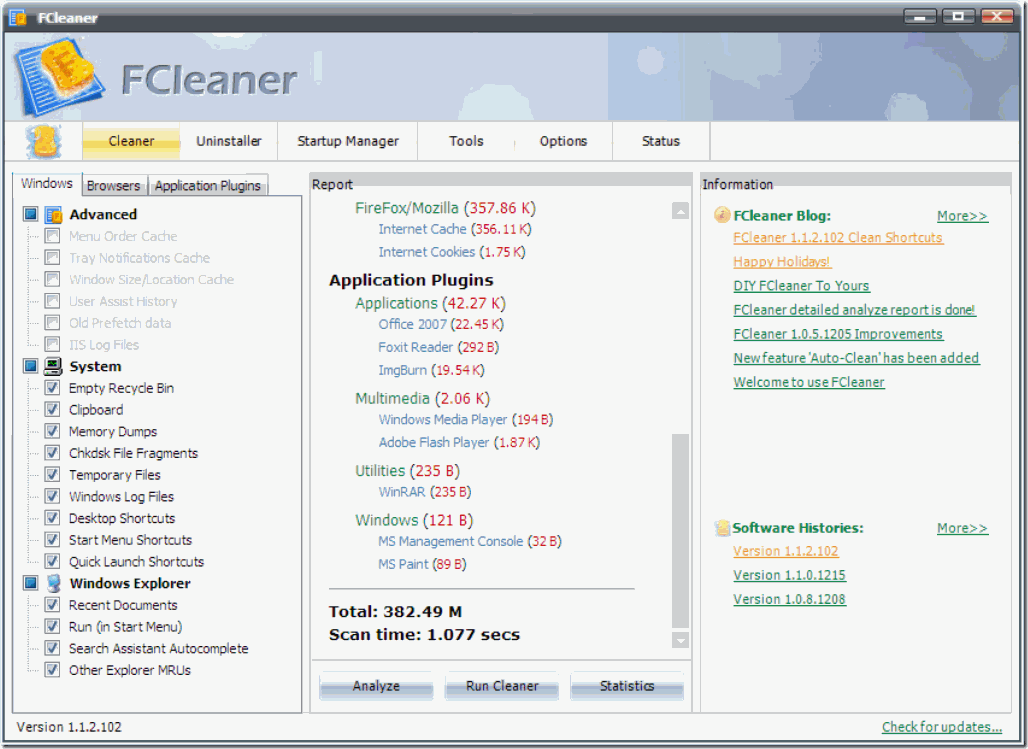Uncheck Start Menu Shortcuts
The height and width of the screenshot is (749, 1028).
[52, 539]
